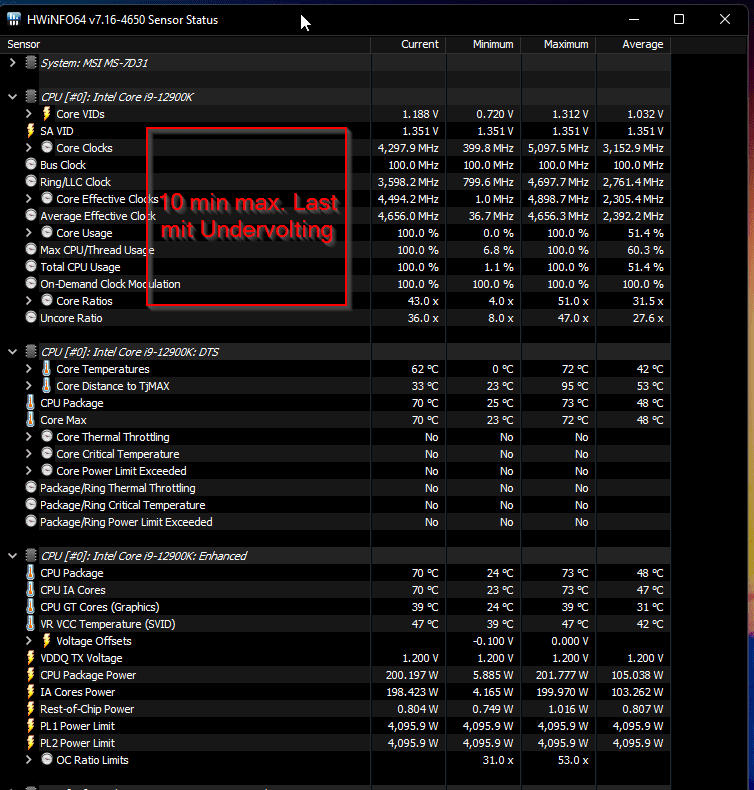Click the lightning icon beside VDDQ TX Voltage

click(31, 658)
